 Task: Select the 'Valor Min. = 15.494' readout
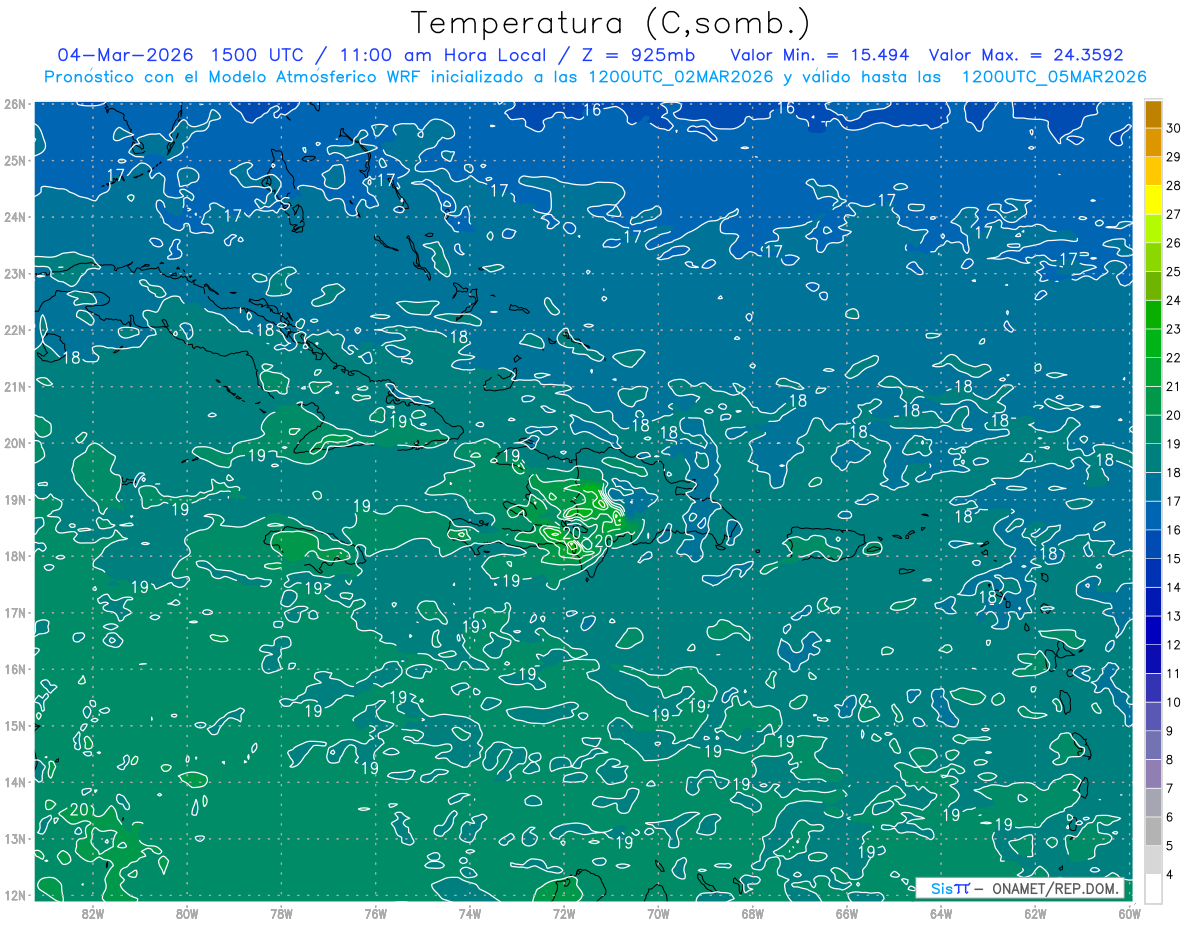822,55
